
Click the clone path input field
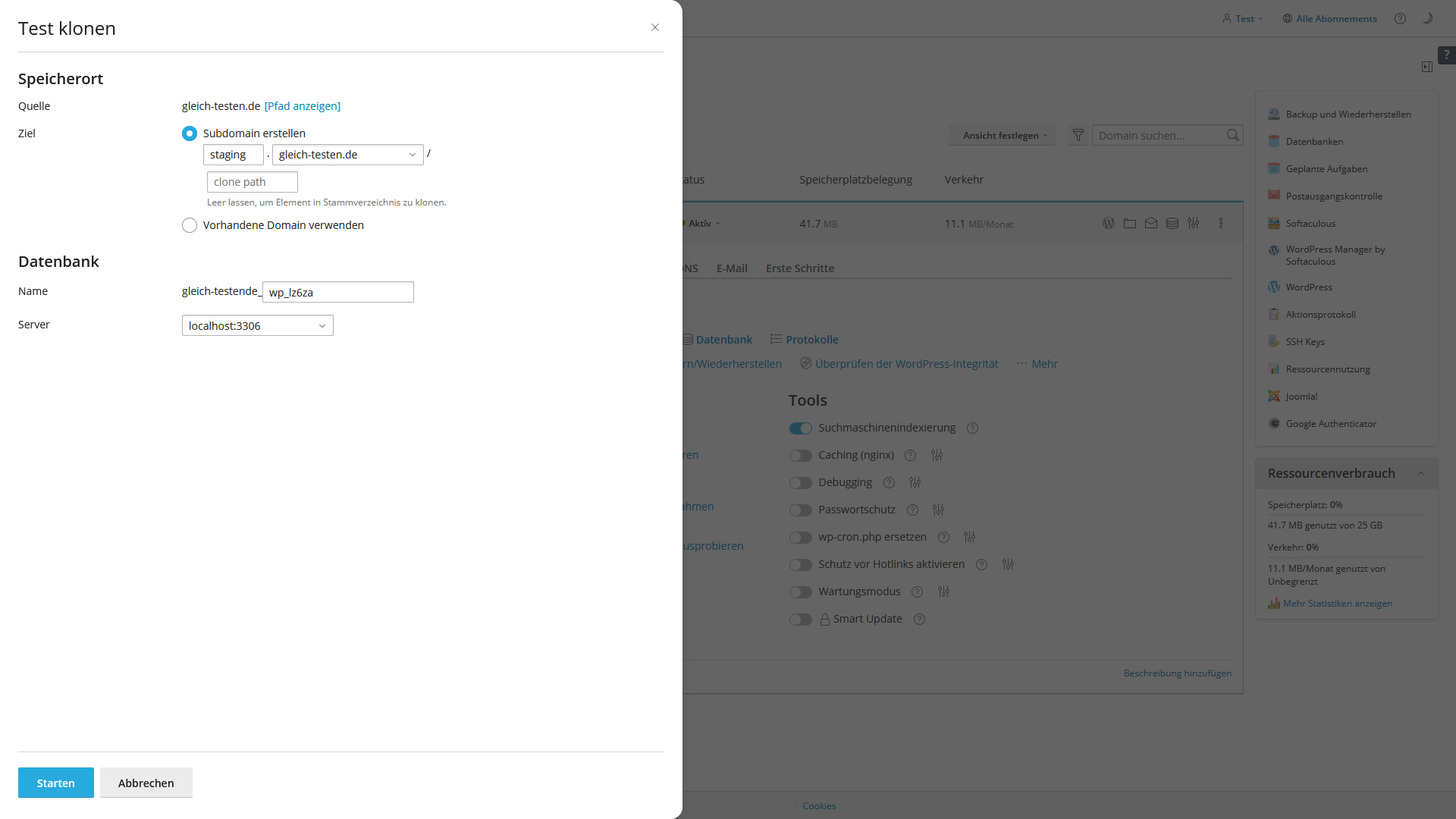point(252,181)
